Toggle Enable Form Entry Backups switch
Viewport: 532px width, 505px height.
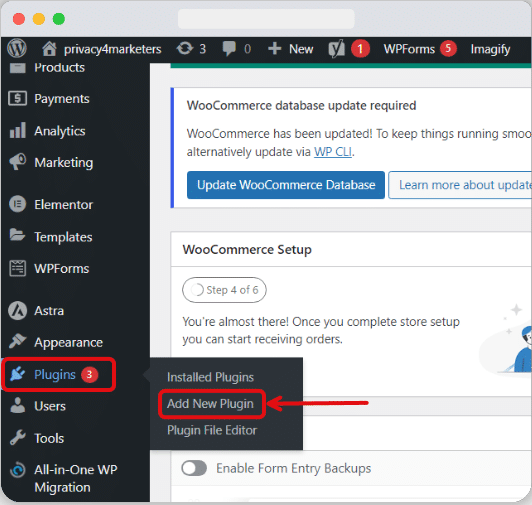(194, 468)
